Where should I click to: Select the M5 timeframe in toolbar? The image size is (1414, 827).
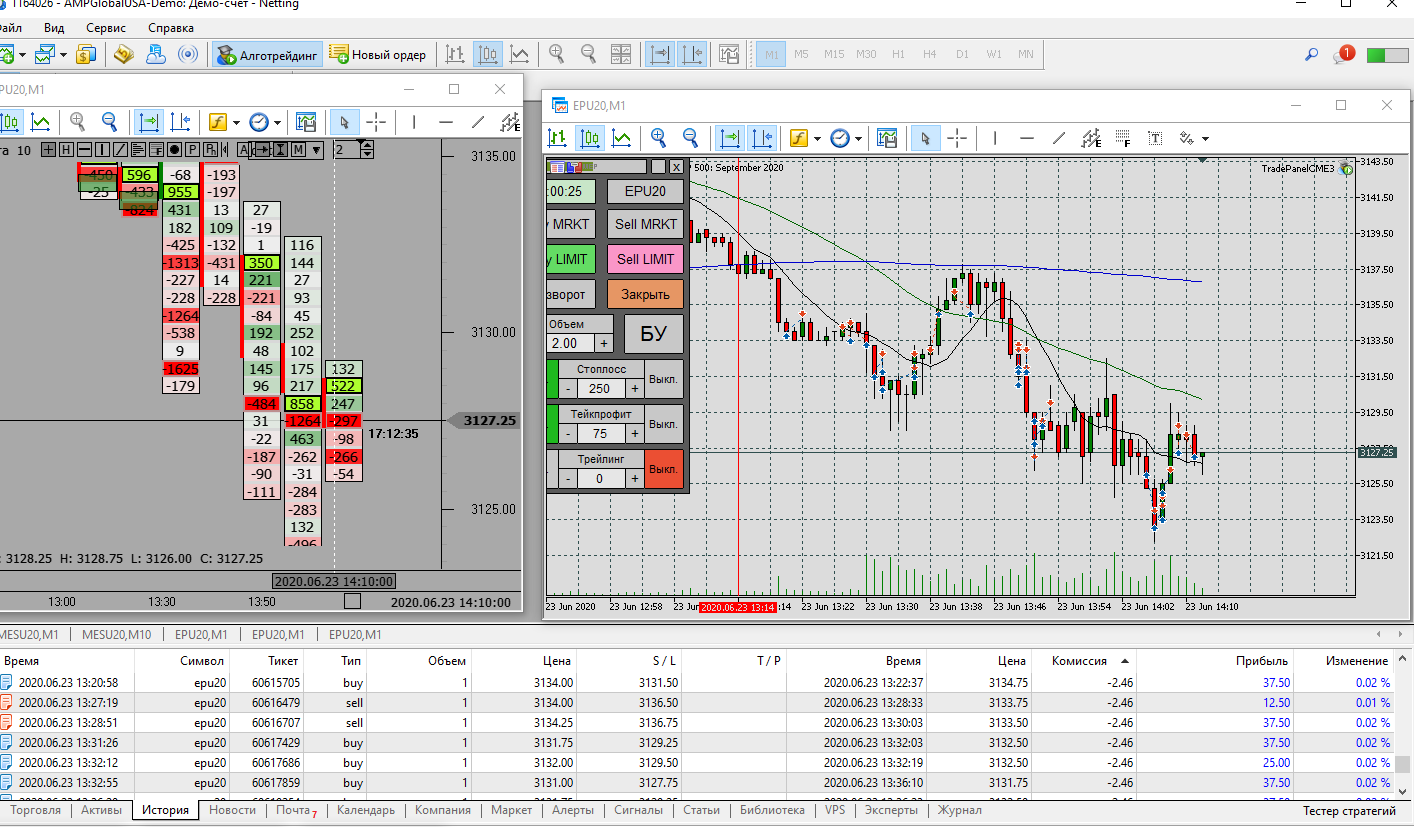tap(801, 54)
